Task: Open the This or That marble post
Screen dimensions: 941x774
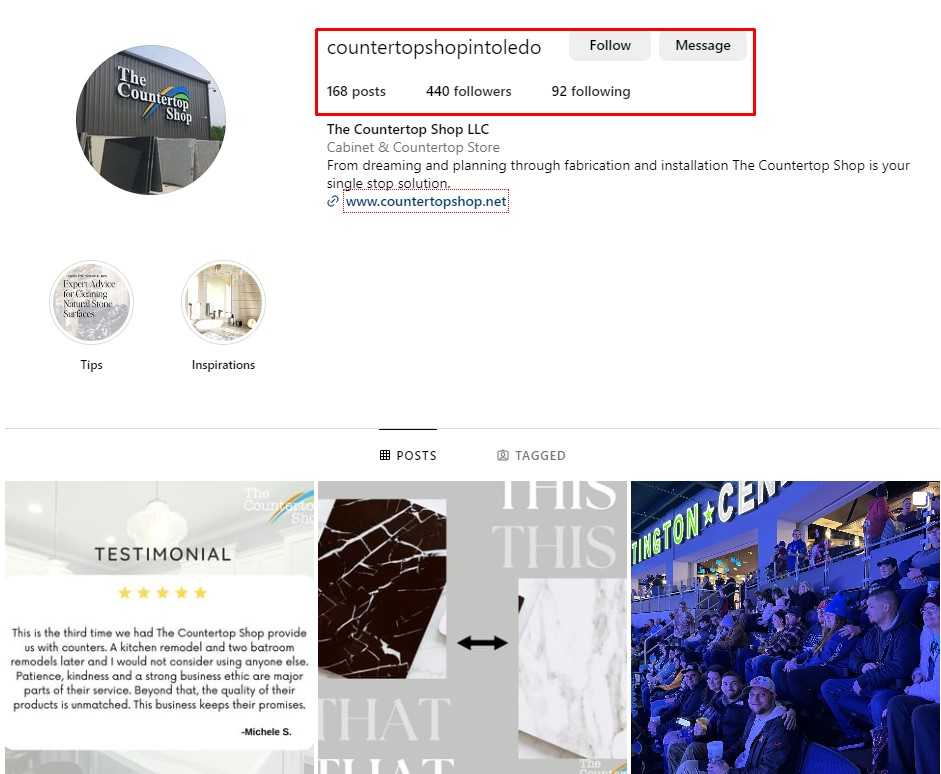Action: click(472, 628)
